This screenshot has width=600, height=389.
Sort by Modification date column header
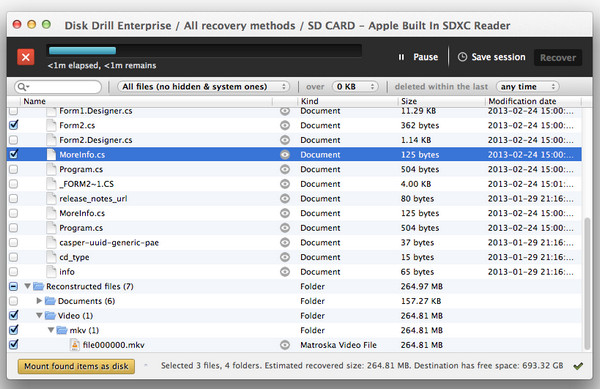[533, 101]
